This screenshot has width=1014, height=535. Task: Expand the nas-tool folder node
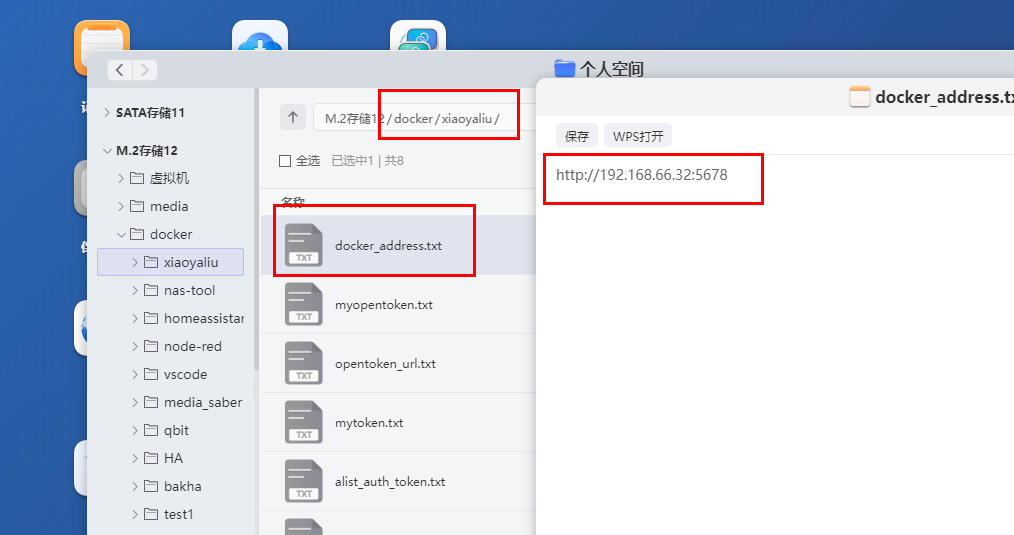(x=136, y=290)
